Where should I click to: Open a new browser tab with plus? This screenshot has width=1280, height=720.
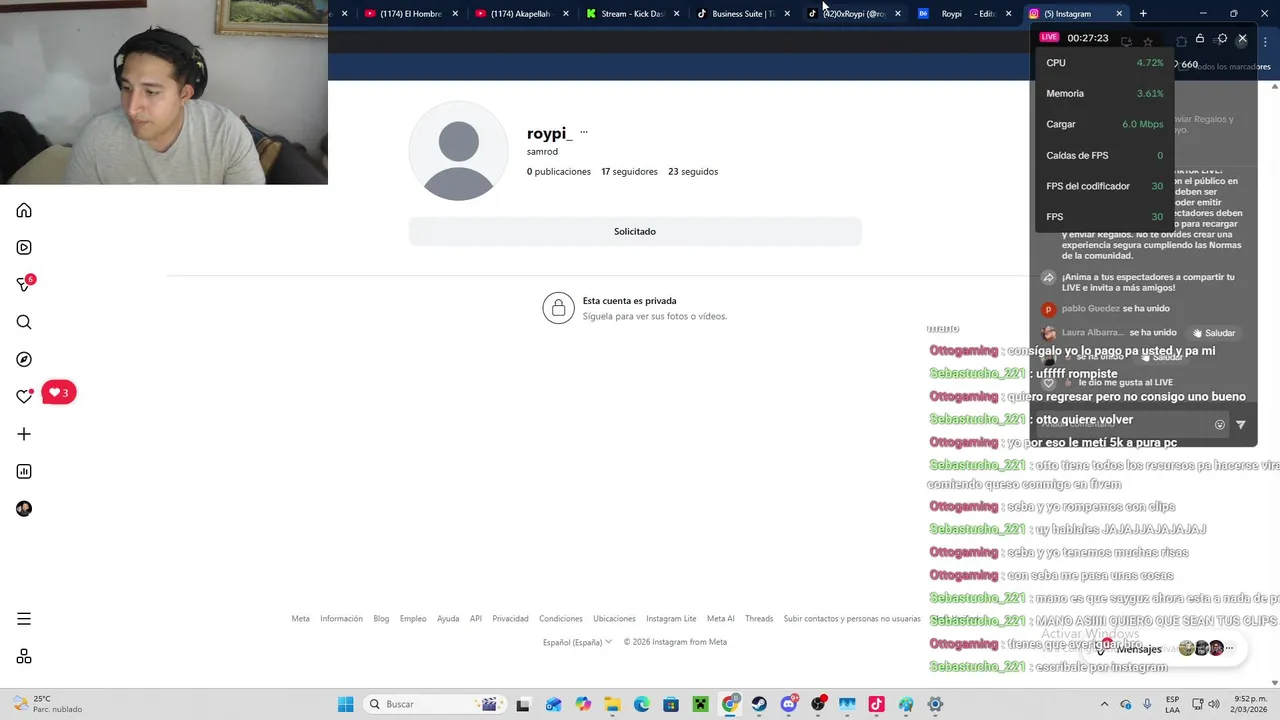(1143, 14)
